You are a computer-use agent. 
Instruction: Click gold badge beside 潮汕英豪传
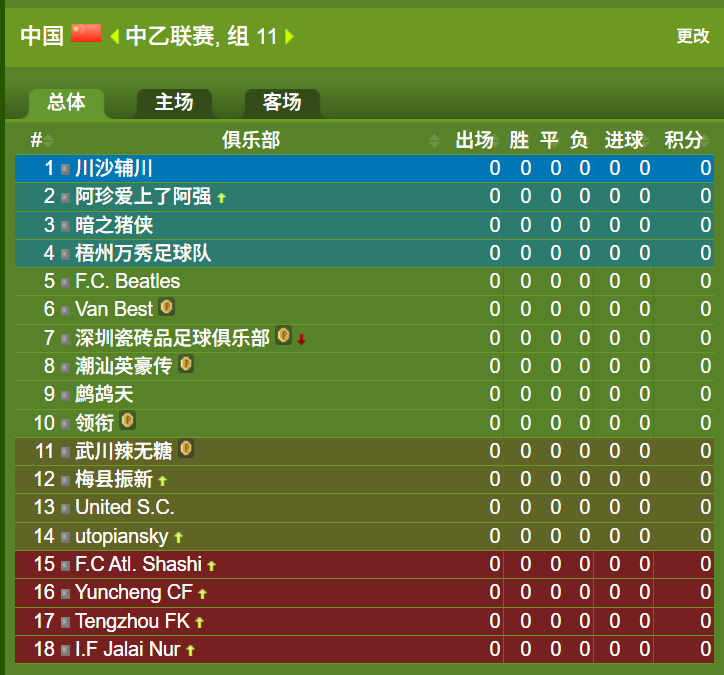tap(186, 364)
